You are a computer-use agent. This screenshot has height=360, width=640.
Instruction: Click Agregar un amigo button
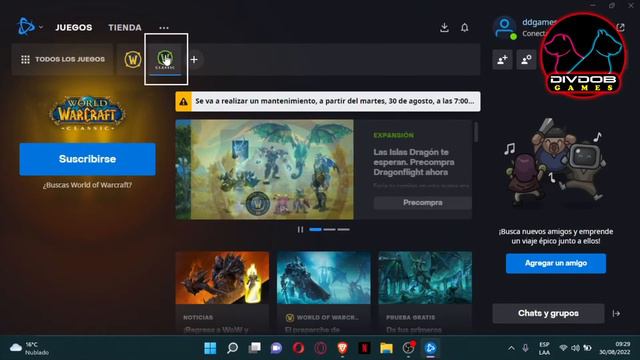pyautogui.click(x=556, y=263)
